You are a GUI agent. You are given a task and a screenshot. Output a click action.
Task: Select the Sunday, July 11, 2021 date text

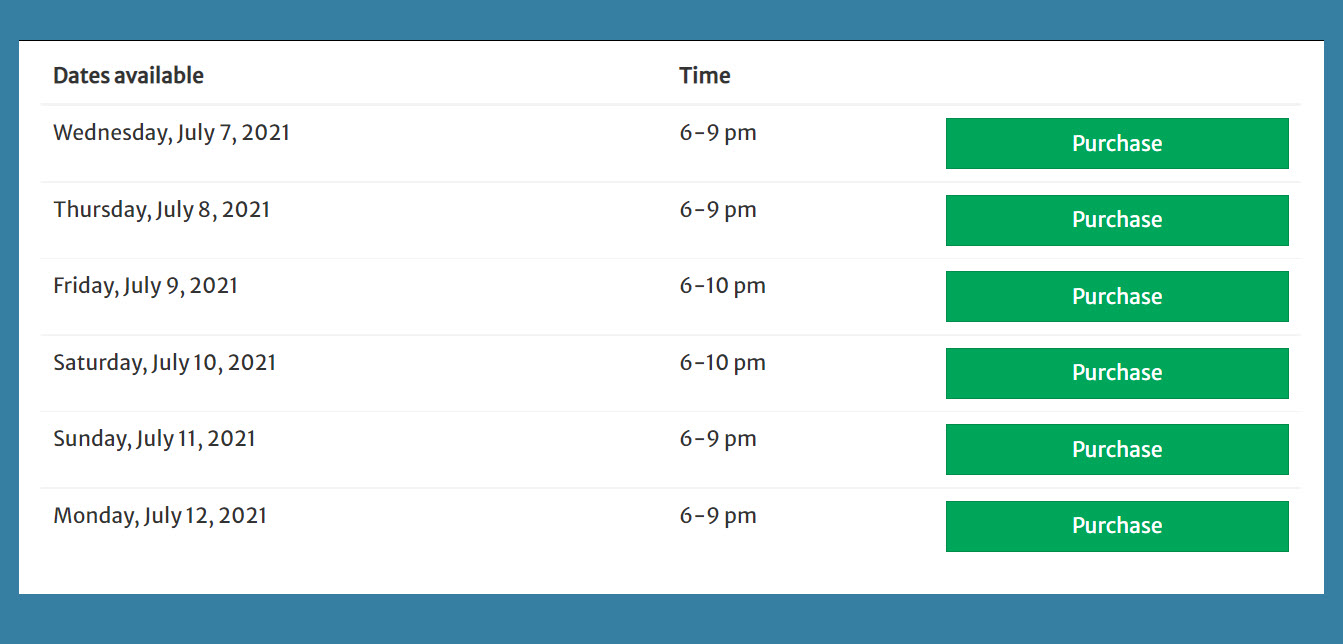point(154,439)
